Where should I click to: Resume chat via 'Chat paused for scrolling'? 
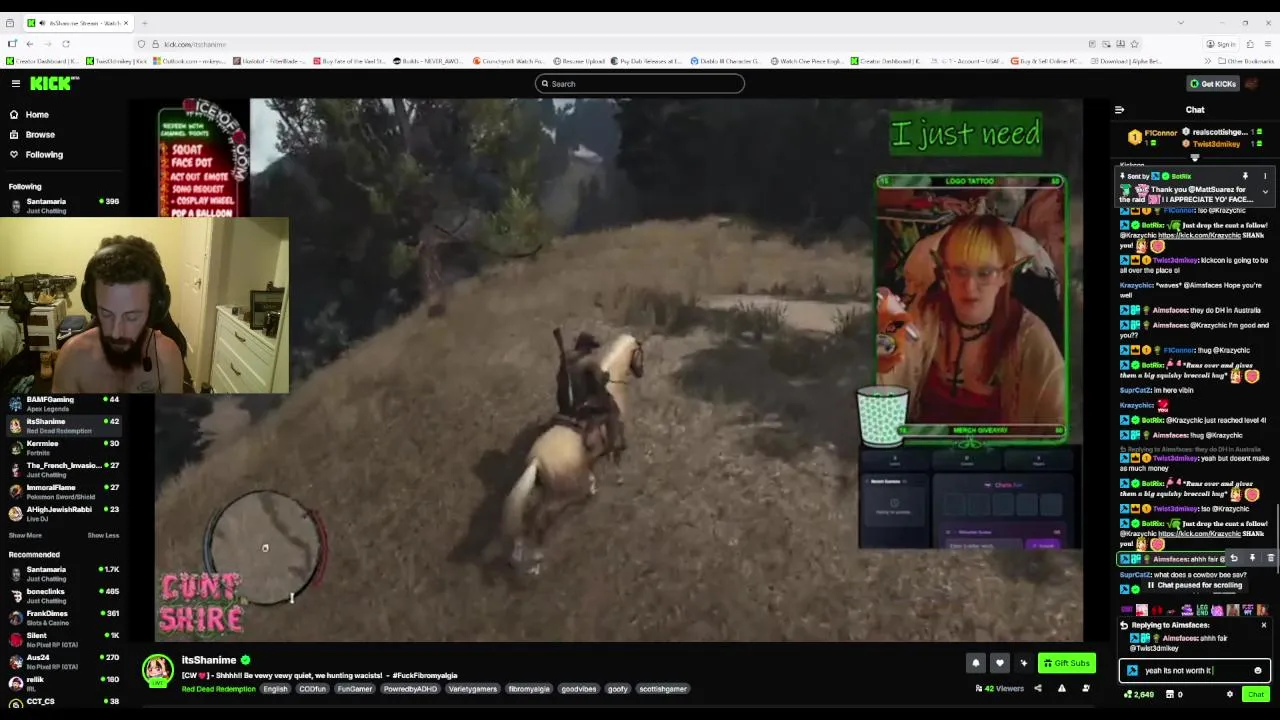(1193, 585)
